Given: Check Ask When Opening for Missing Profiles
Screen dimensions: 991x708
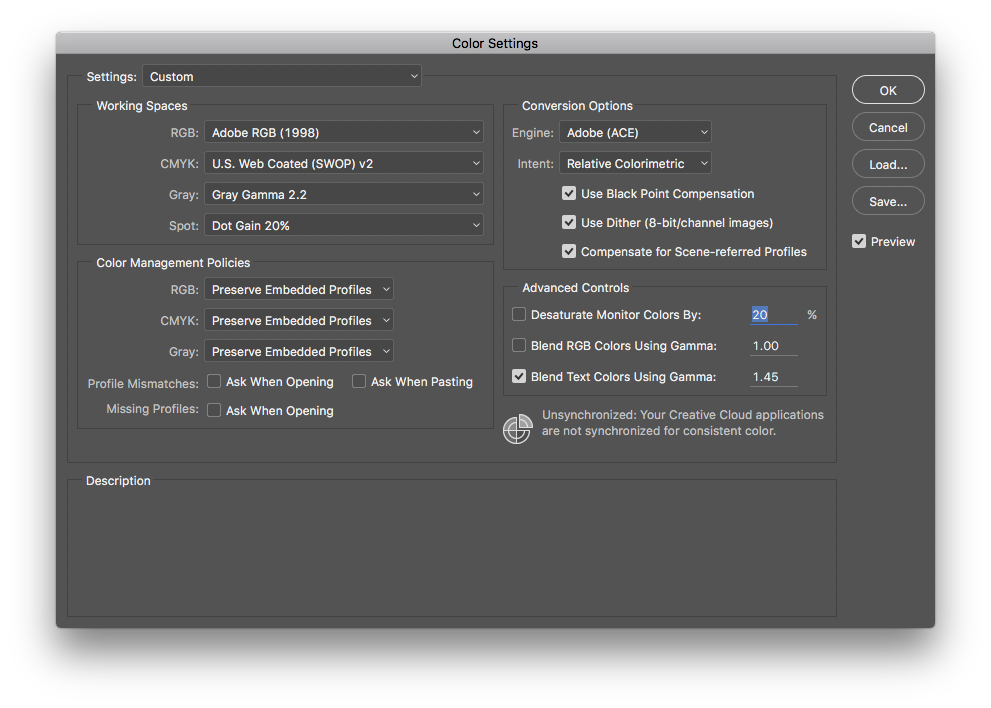Looking at the screenshot, I should pos(214,411).
